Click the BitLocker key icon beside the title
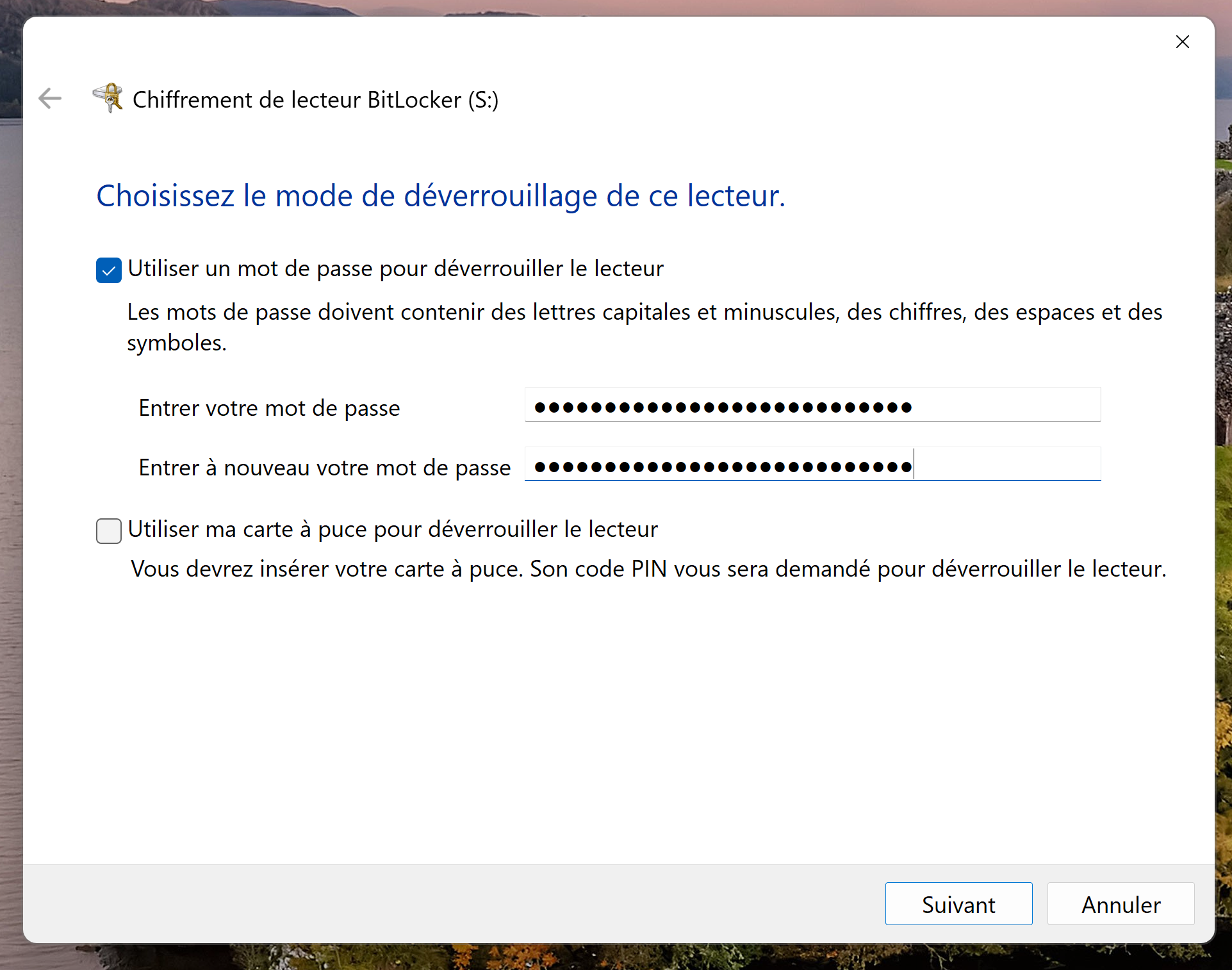The height and width of the screenshot is (970, 1232). 108,98
